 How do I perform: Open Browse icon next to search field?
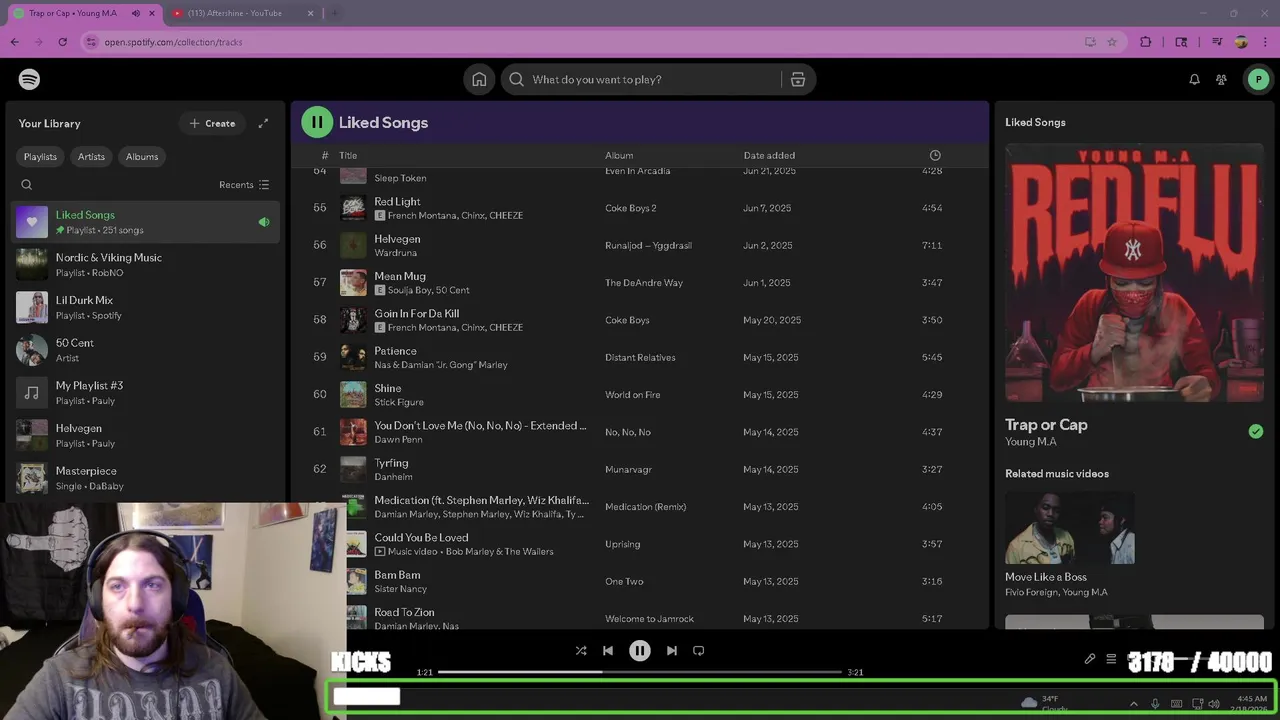coord(797,80)
